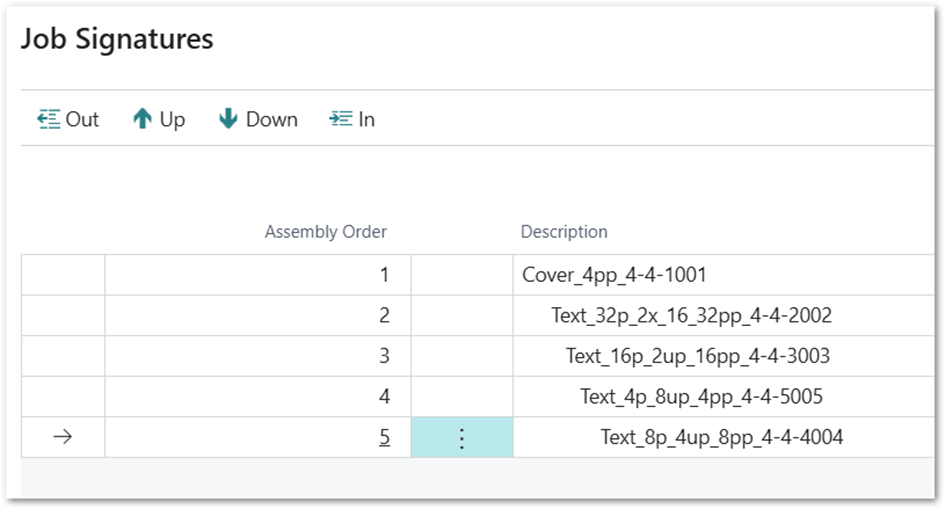Select the Text_8p_4up_8pp_4-4-4004 description
Viewport: 945px width, 509px height.
click(x=721, y=437)
